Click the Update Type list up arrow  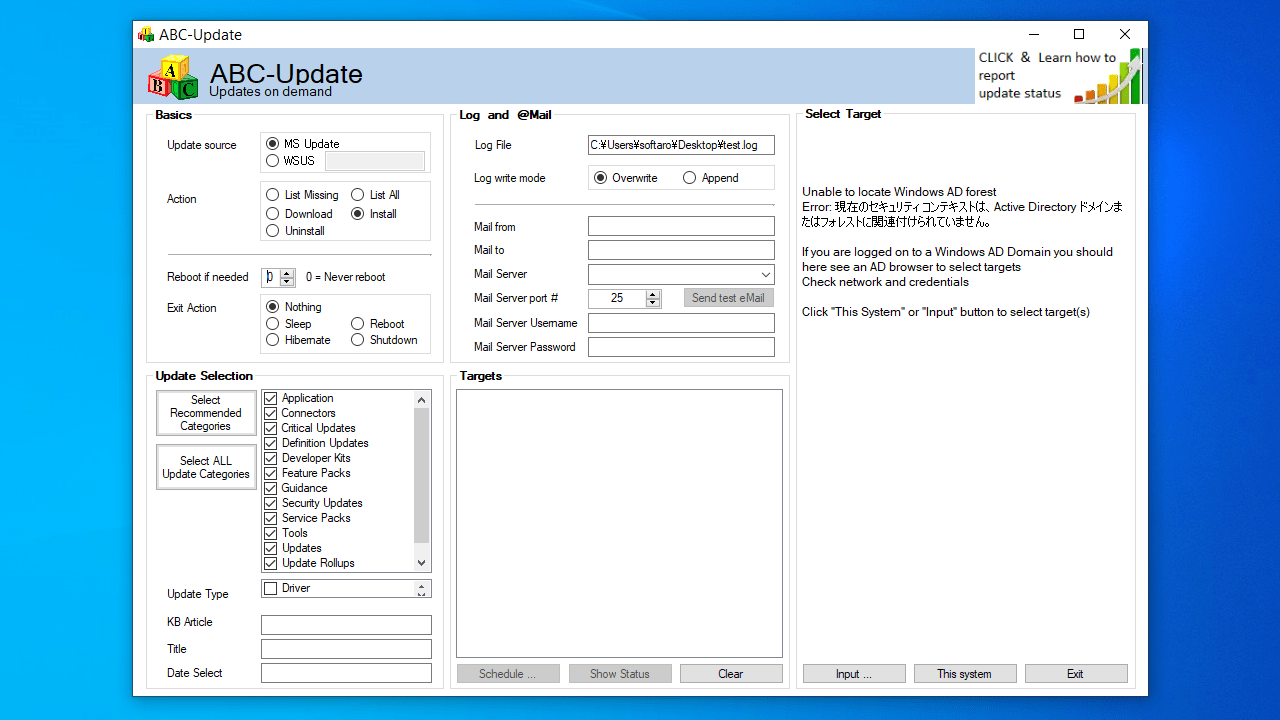click(x=421, y=585)
